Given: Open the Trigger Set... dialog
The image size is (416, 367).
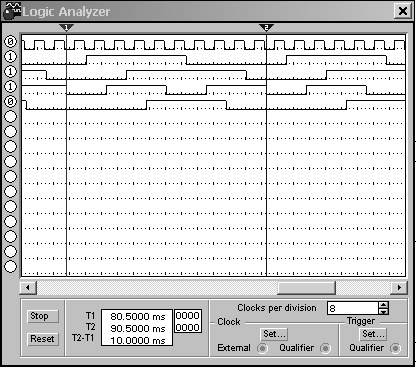Looking at the screenshot, I should click(x=373, y=334).
